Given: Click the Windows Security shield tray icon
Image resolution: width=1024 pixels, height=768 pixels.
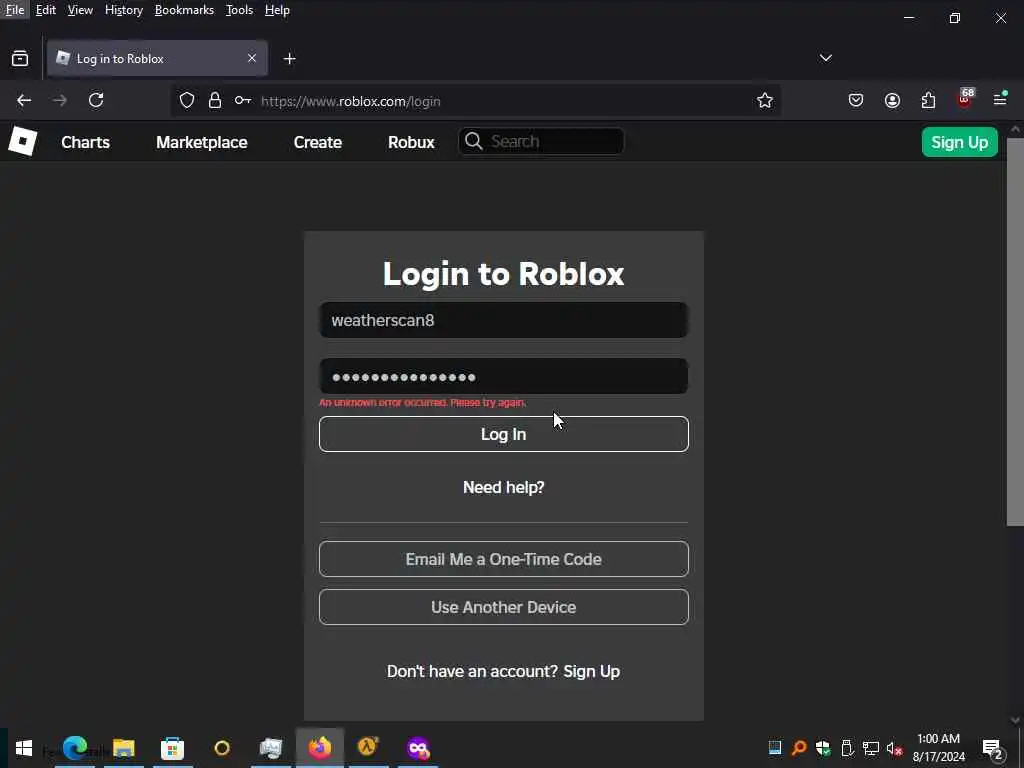Looking at the screenshot, I should [x=823, y=748].
